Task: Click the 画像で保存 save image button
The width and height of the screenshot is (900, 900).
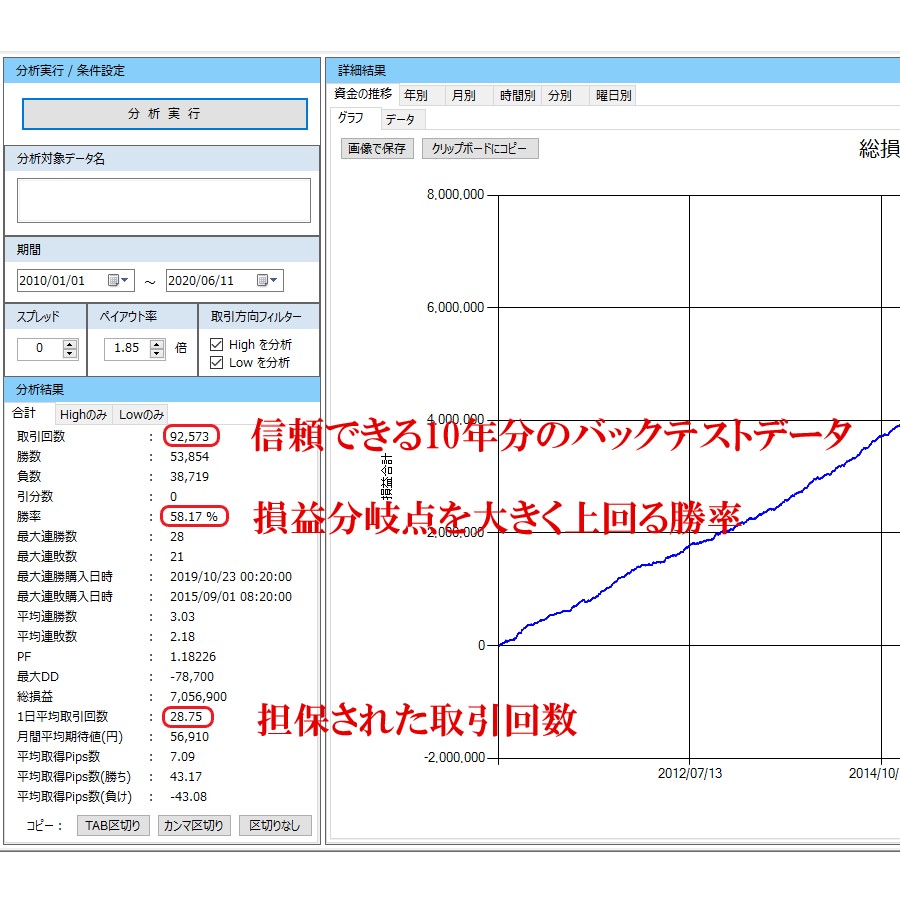Action: click(x=376, y=148)
